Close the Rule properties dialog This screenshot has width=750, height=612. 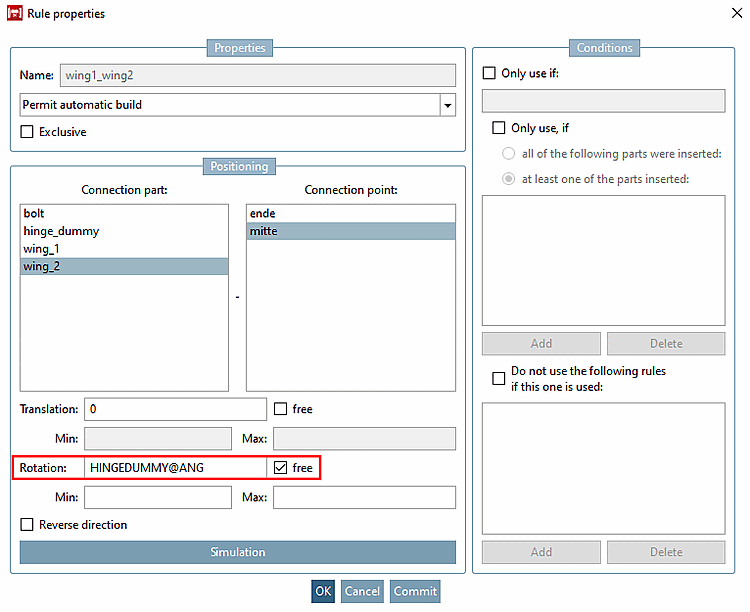pyautogui.click(x=737, y=13)
